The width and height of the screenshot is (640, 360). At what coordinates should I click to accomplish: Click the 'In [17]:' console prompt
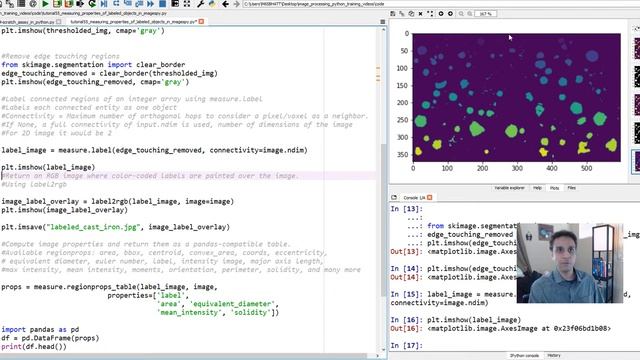tap(406, 345)
